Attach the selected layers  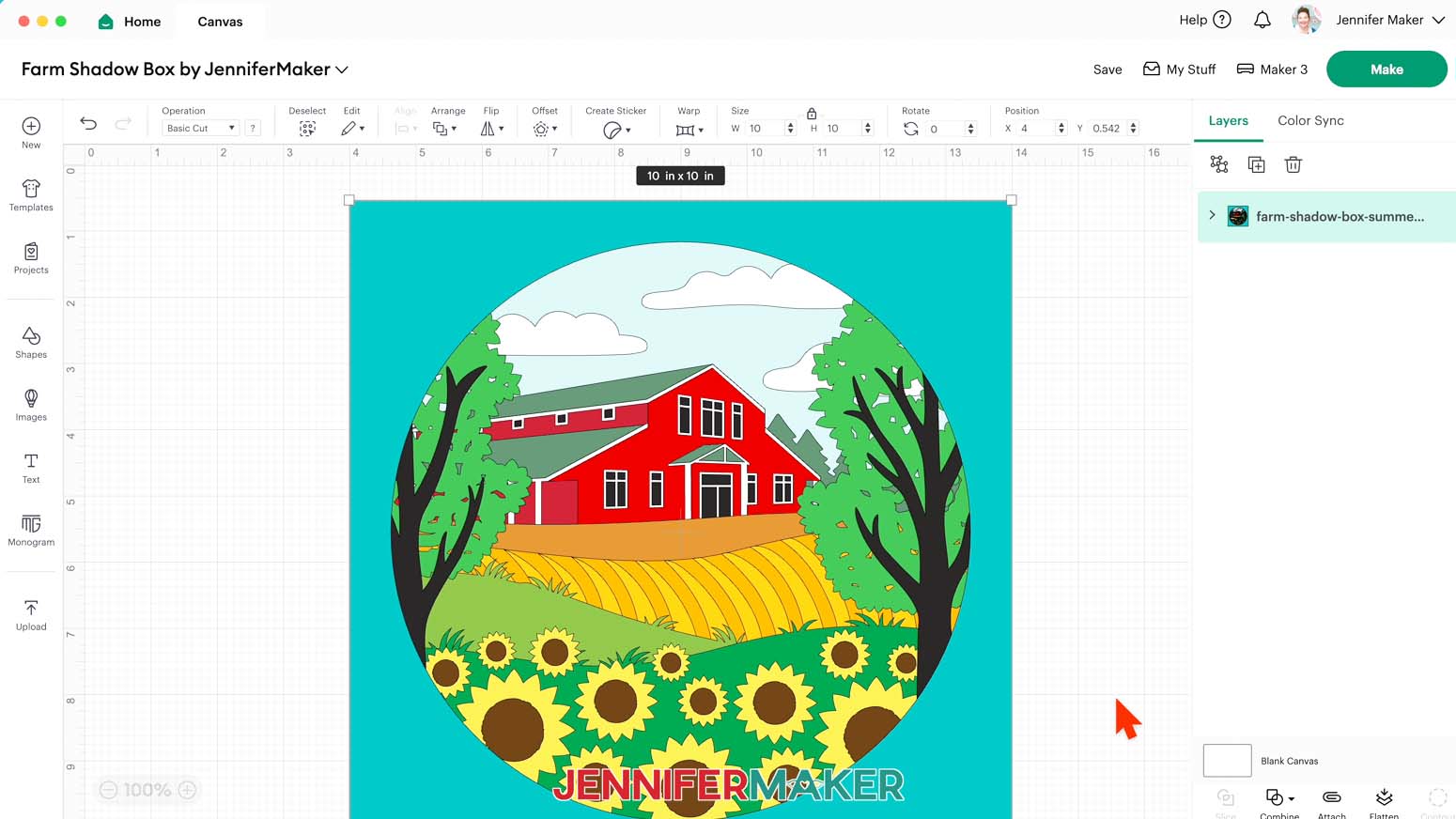tap(1332, 802)
